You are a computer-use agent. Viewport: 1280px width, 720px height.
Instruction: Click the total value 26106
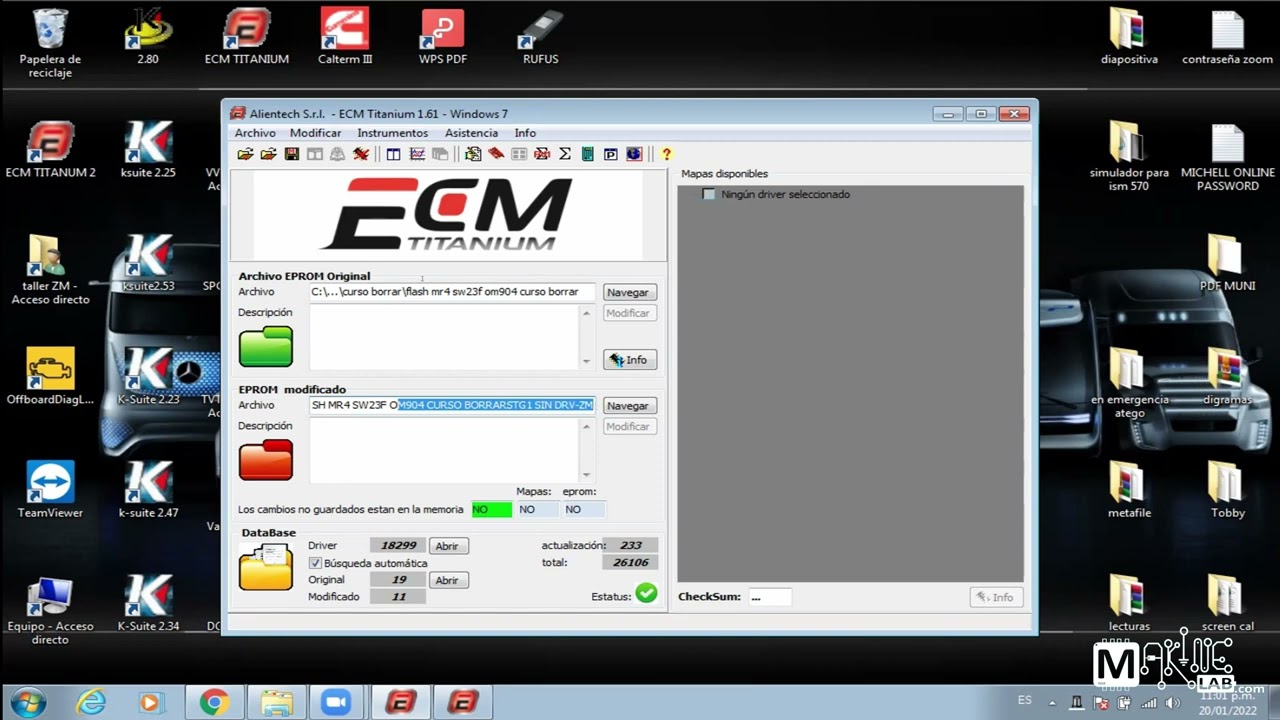(x=630, y=562)
